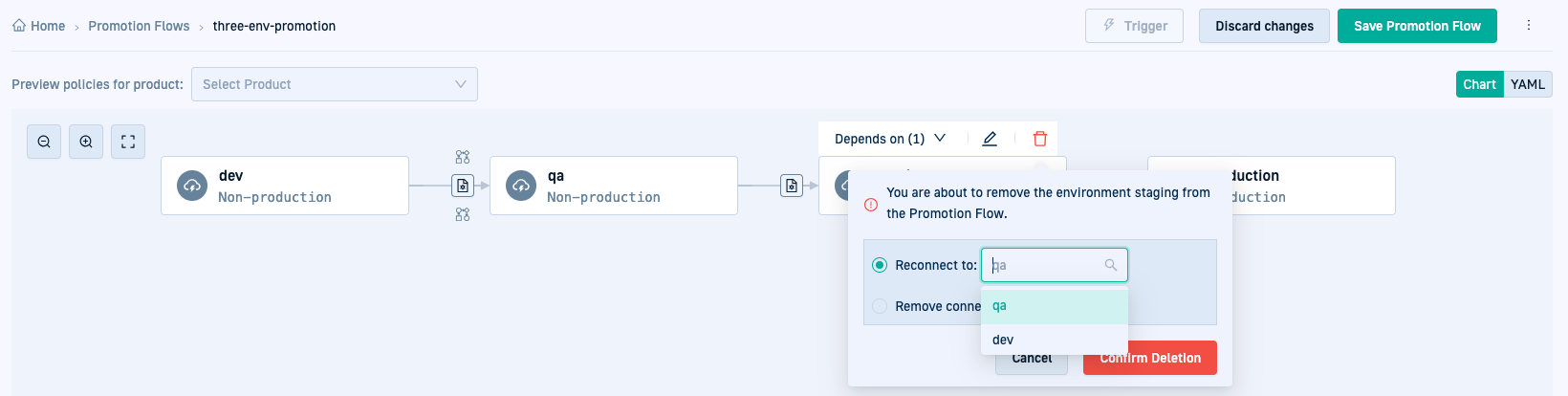Choose dev from the reconnect dropdown list

(1004, 340)
